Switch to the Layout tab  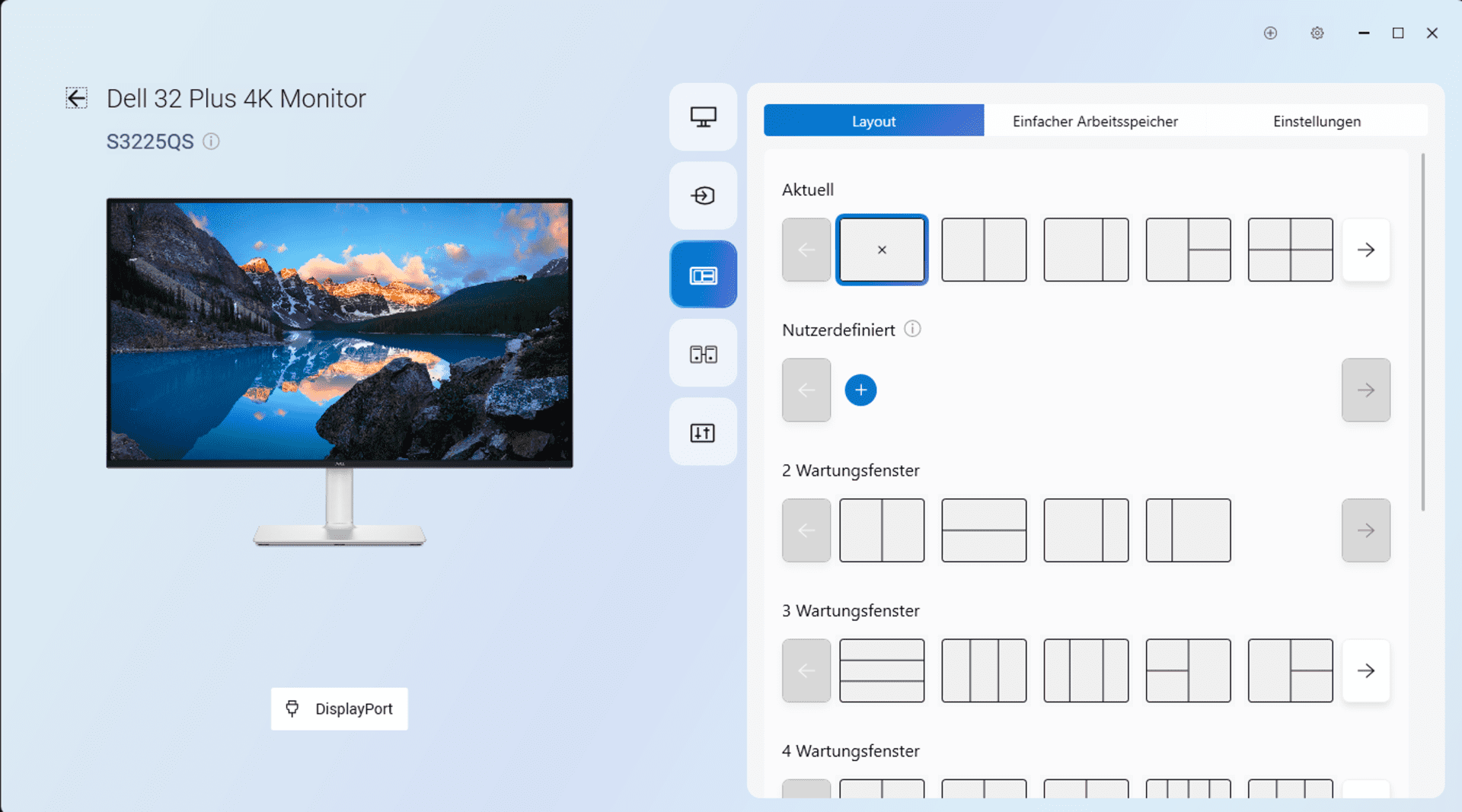click(x=873, y=121)
